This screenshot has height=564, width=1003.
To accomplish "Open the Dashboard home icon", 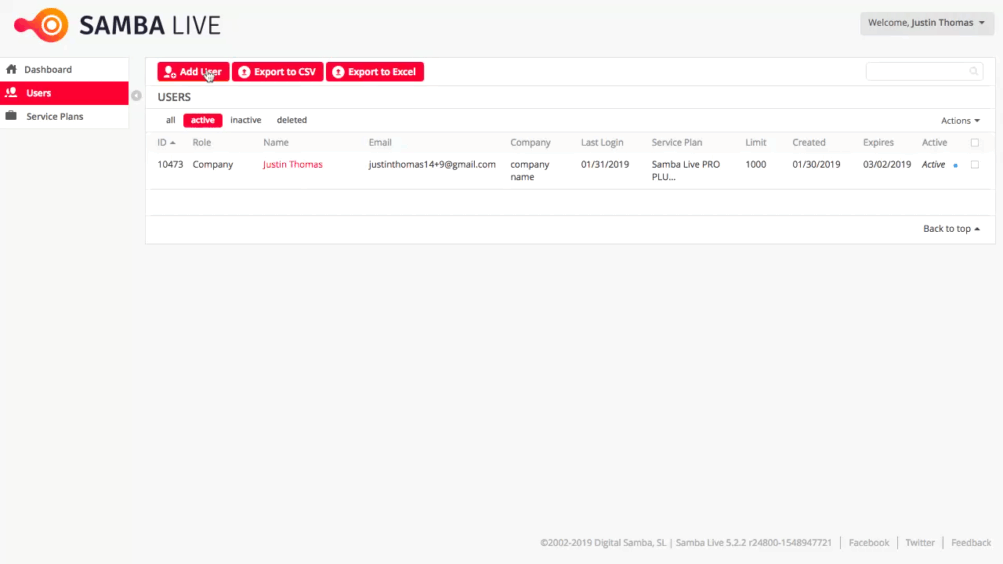I will (x=12, y=69).
